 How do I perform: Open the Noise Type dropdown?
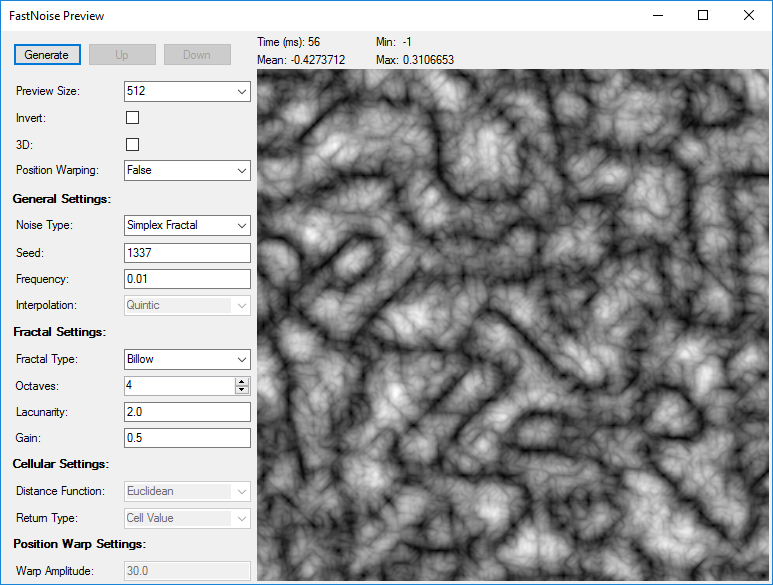click(187, 225)
